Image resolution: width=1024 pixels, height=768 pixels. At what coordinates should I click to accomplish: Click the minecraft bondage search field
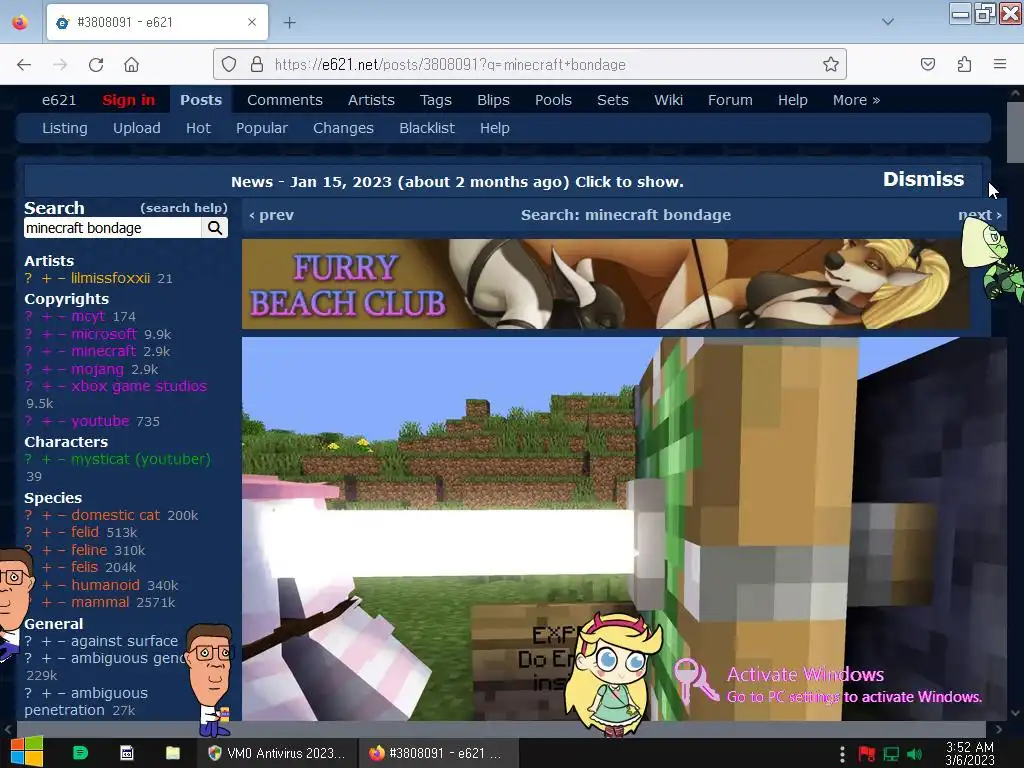coord(112,228)
